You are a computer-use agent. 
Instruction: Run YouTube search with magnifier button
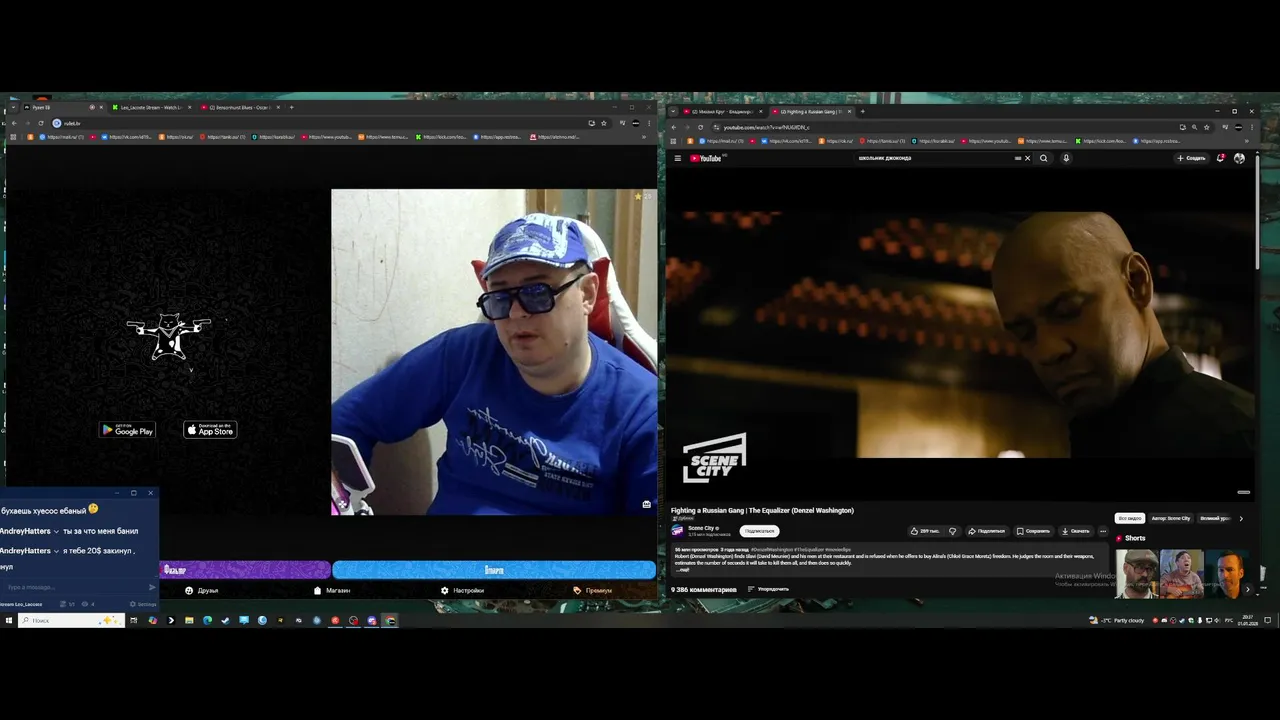pos(1044,158)
